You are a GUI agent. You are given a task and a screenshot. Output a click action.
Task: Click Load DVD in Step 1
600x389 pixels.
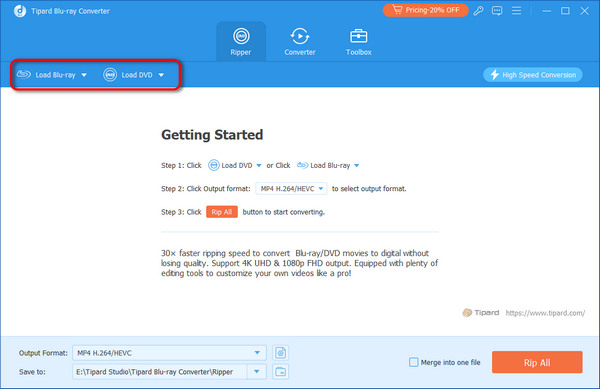coord(230,165)
